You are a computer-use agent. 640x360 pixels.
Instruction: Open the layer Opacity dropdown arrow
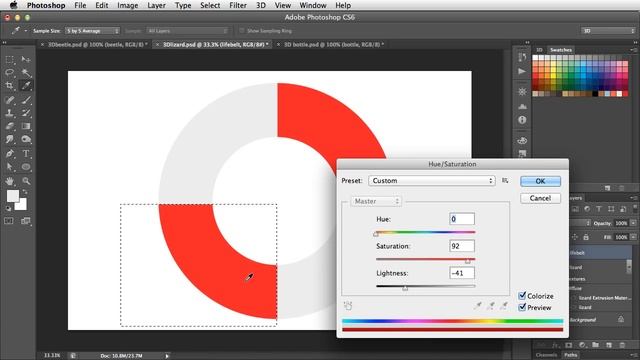tap(633, 223)
